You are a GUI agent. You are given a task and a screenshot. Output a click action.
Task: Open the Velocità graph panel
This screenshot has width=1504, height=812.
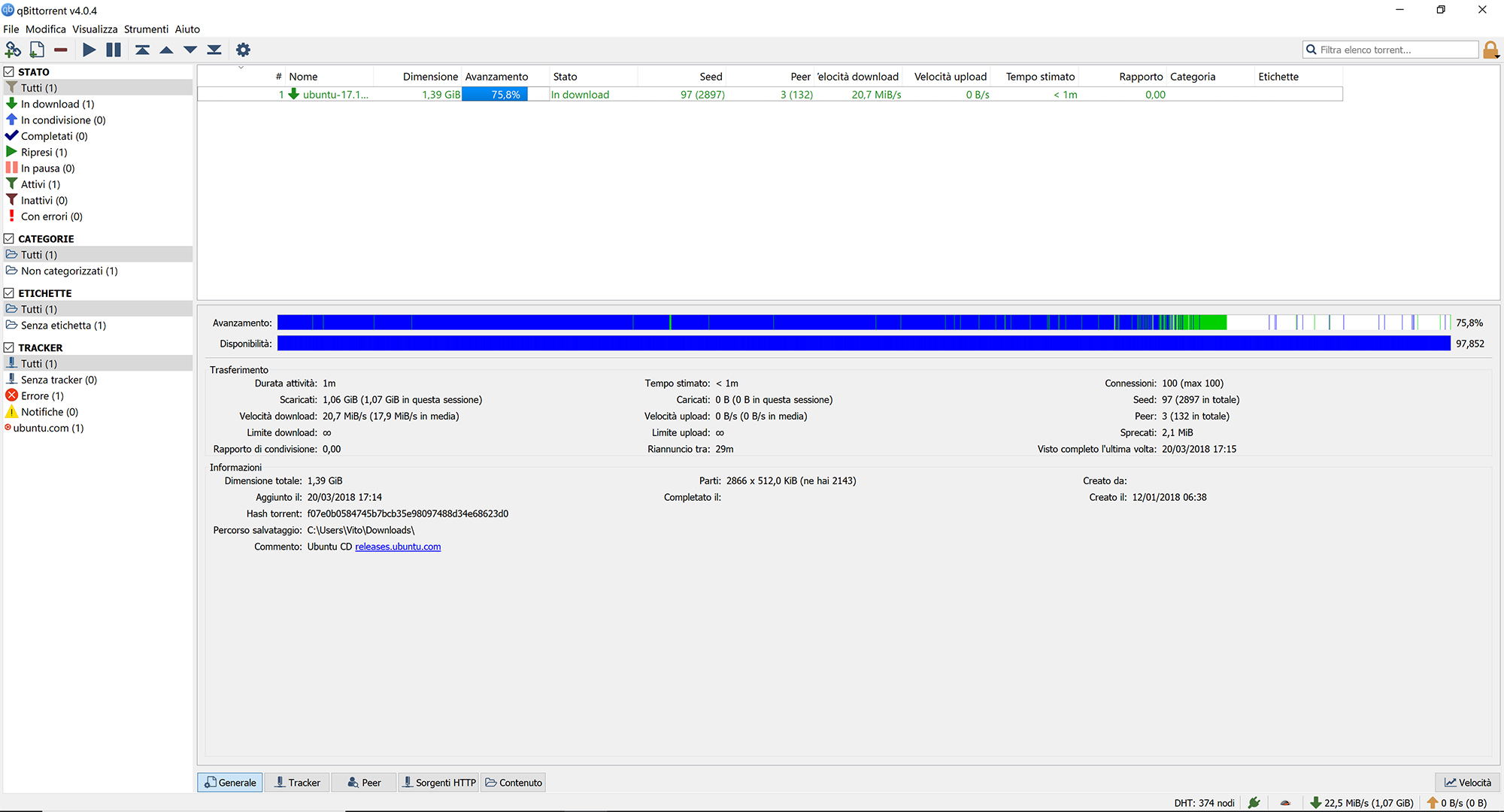1467,782
